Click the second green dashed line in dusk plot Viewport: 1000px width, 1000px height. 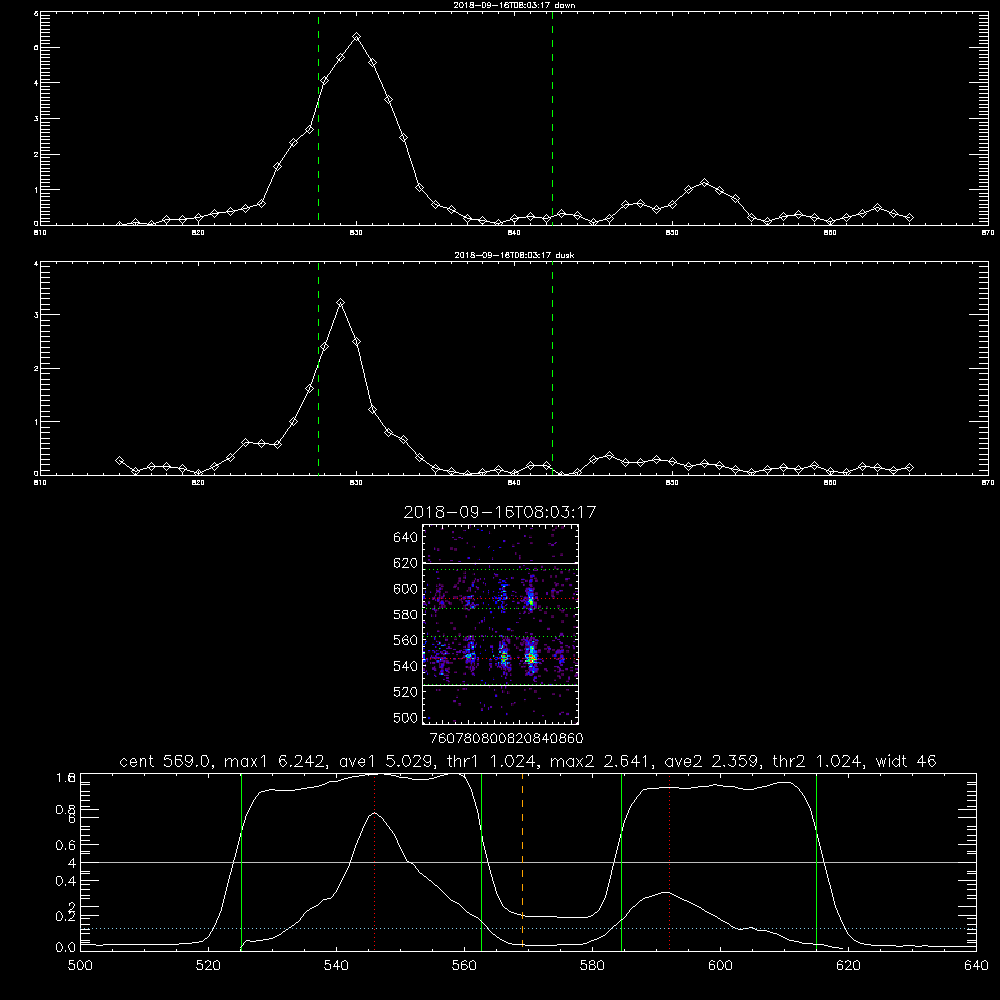(x=552, y=368)
